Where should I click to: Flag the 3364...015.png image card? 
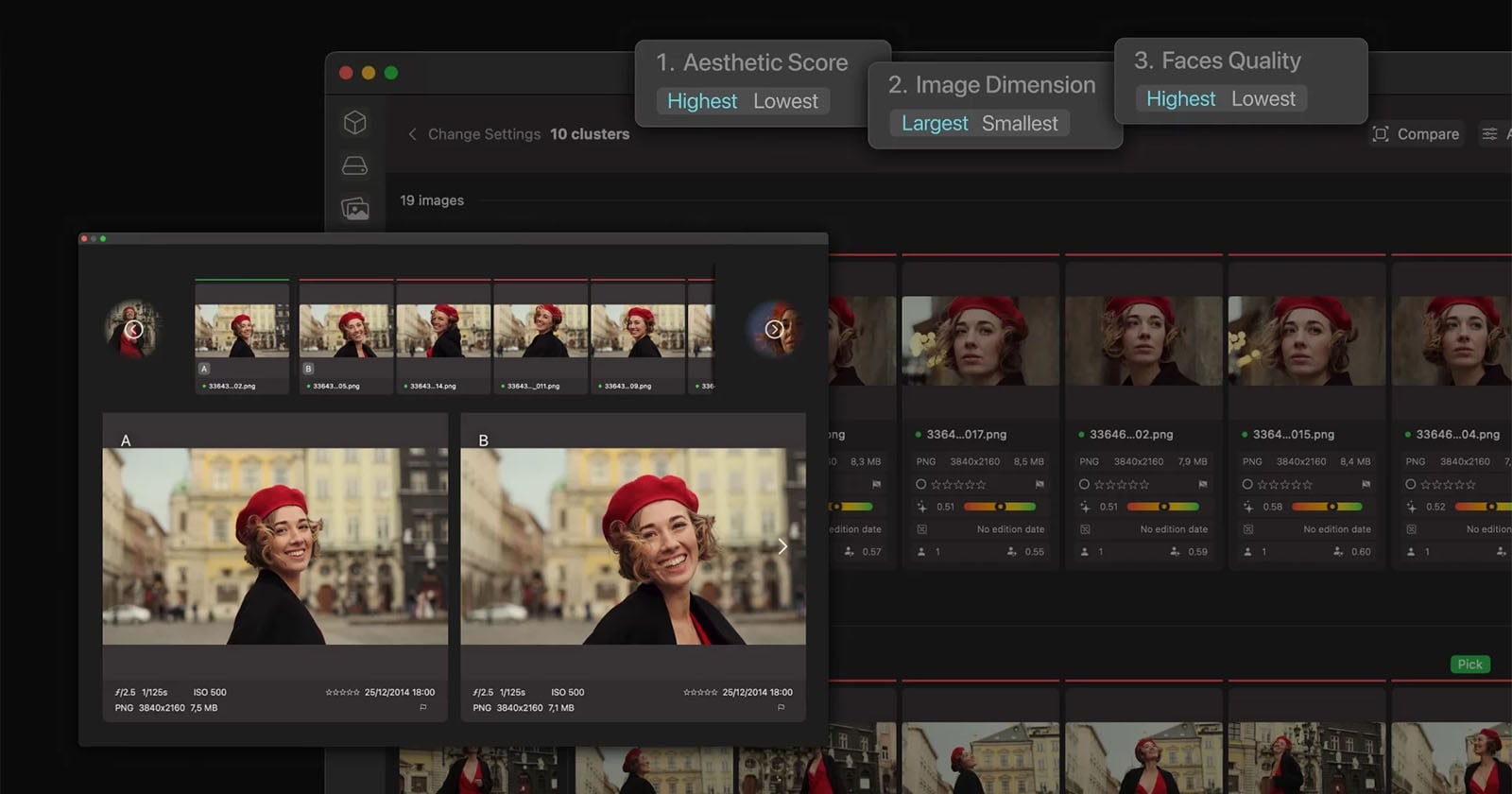tap(1366, 484)
